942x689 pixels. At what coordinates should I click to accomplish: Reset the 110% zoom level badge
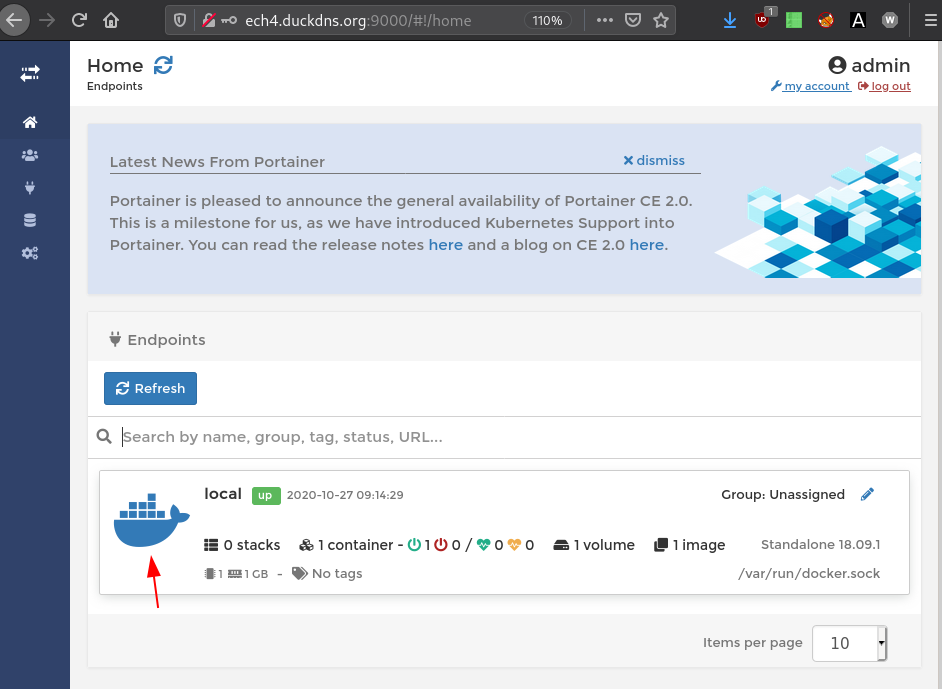point(547,20)
